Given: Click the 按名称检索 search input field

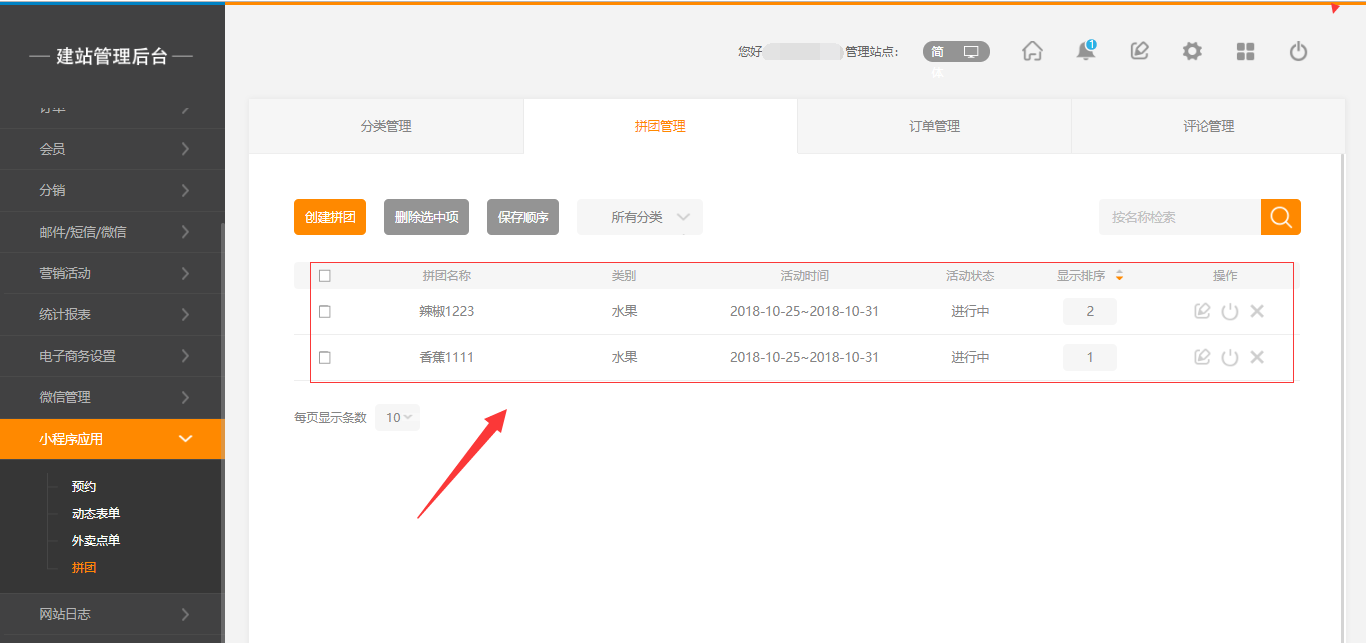Looking at the screenshot, I should [x=1180, y=217].
